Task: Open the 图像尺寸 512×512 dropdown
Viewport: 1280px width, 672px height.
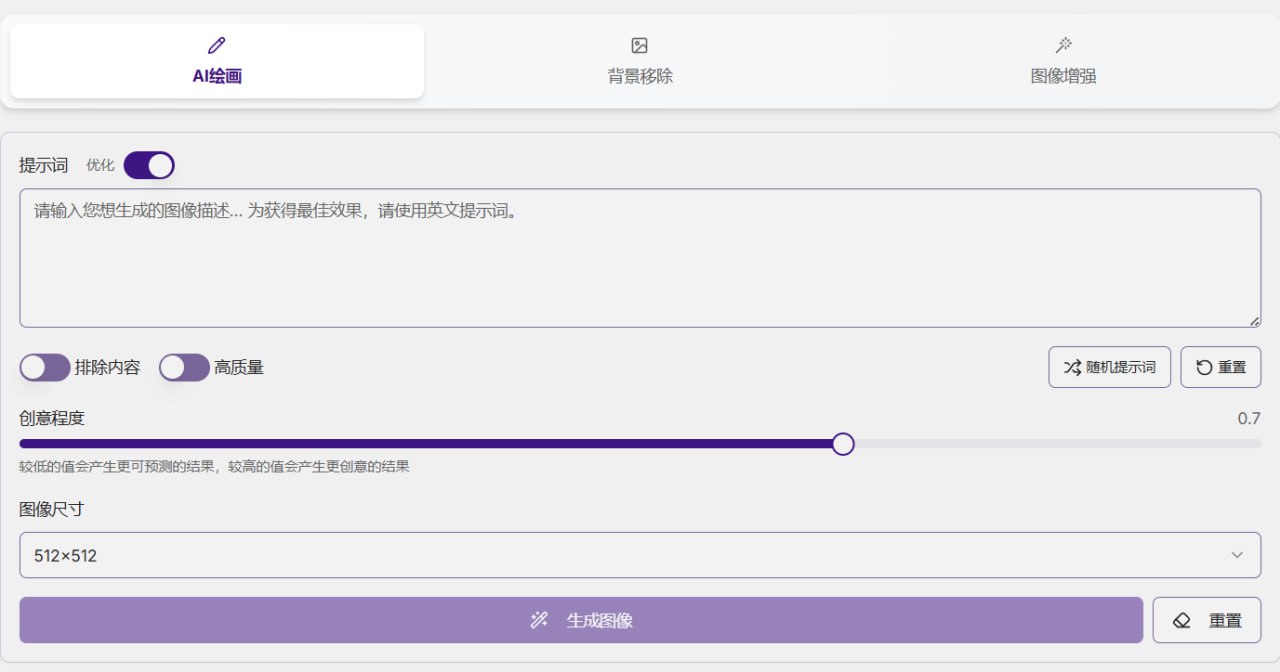Action: tap(640, 555)
